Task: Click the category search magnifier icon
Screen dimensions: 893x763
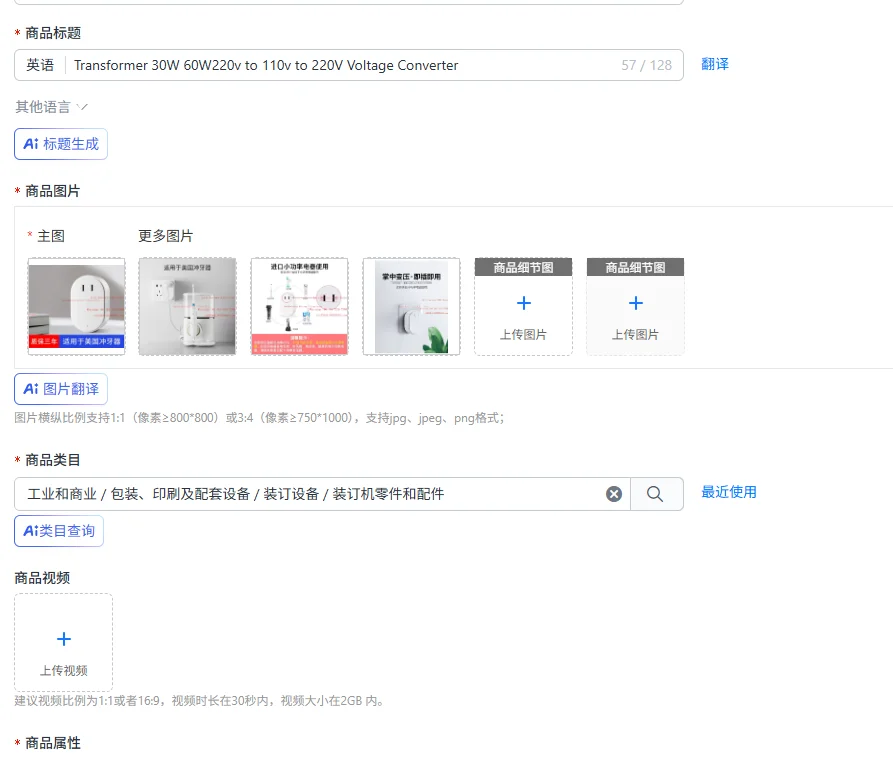Action: pyautogui.click(x=656, y=494)
